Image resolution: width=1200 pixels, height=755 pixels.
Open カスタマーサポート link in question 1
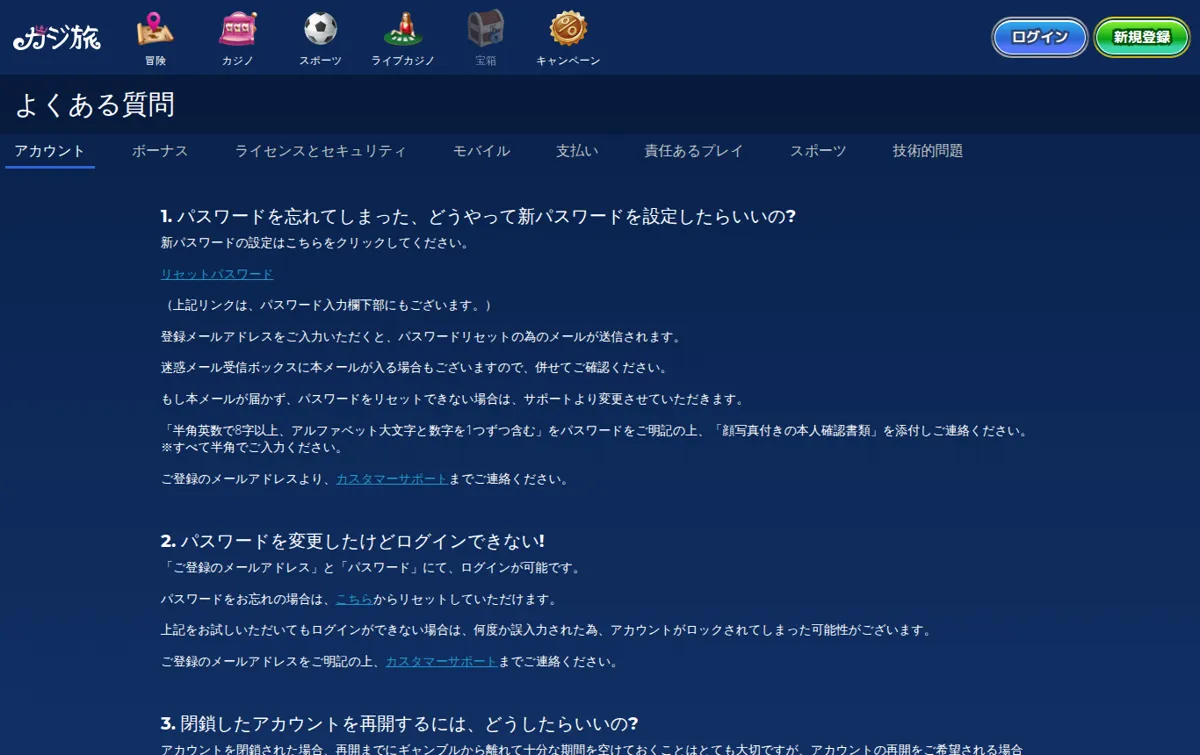point(392,479)
